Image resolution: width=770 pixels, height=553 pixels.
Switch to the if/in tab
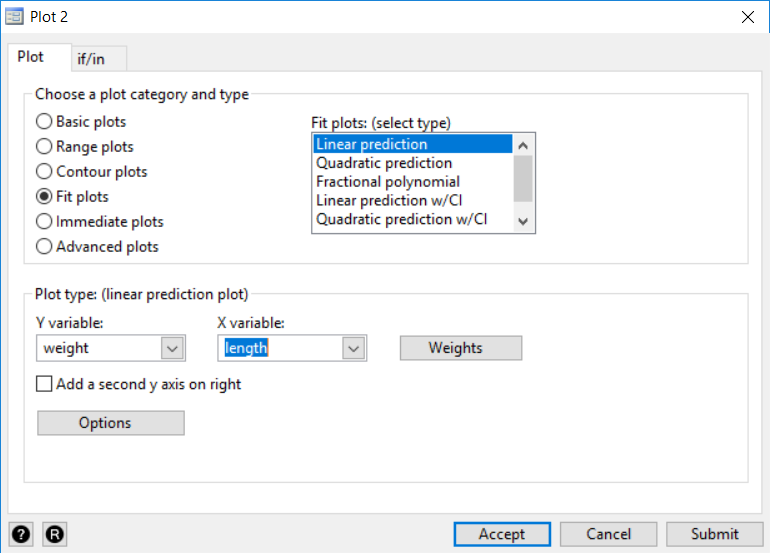pos(91,58)
